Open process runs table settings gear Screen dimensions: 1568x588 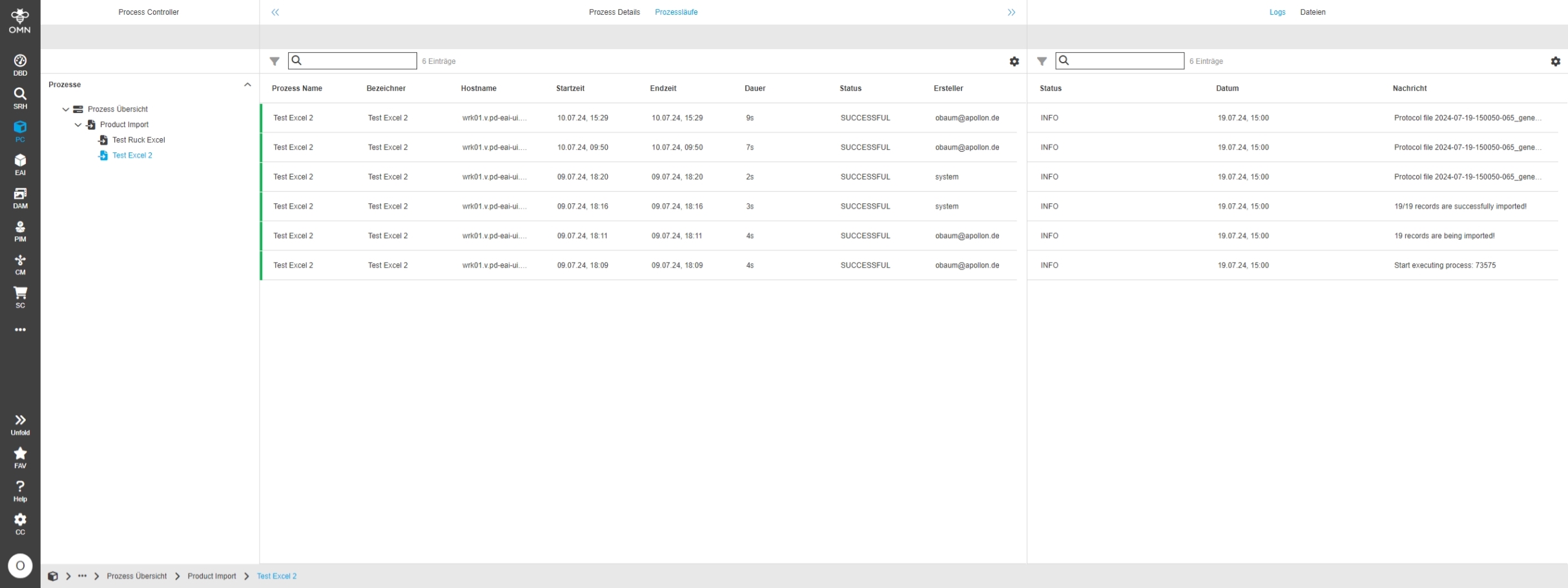1014,61
